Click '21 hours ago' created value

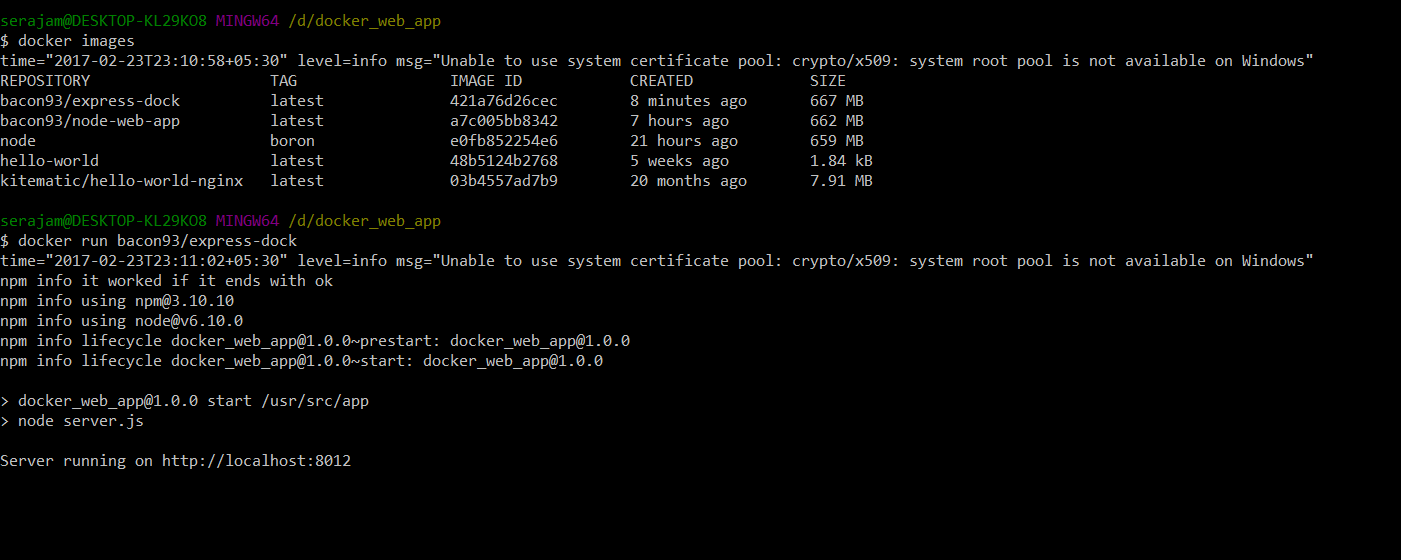684,141
